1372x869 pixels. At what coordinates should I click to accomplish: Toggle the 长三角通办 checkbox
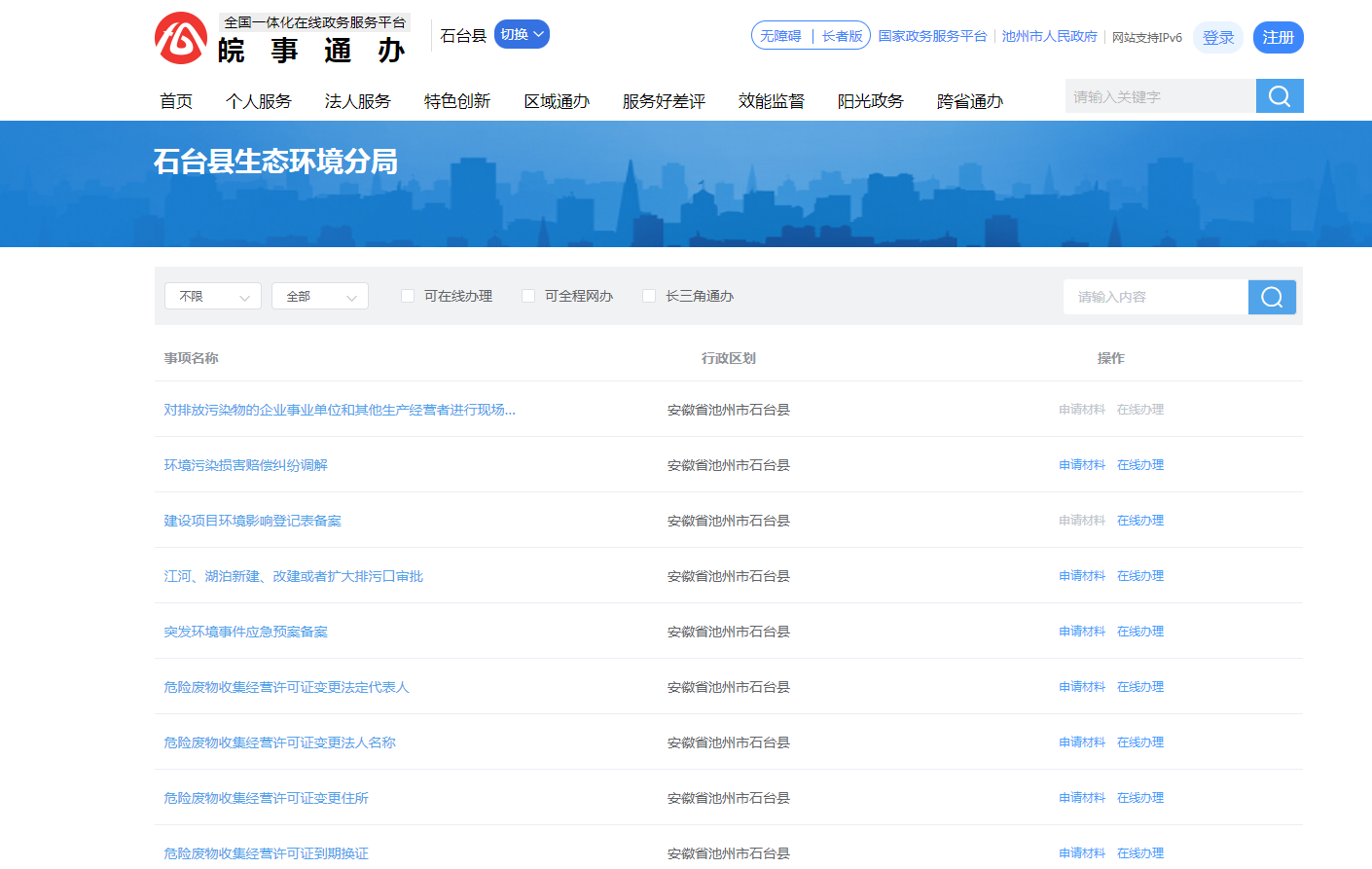pyautogui.click(x=649, y=296)
